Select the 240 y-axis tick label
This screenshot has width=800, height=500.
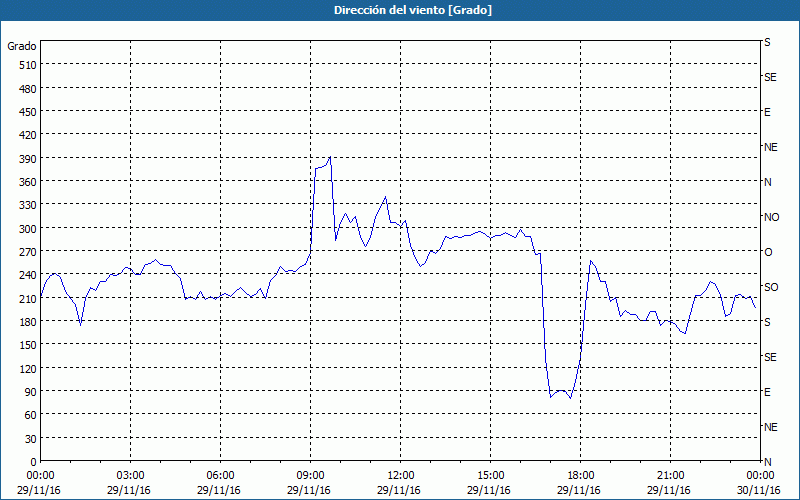(x=28, y=275)
